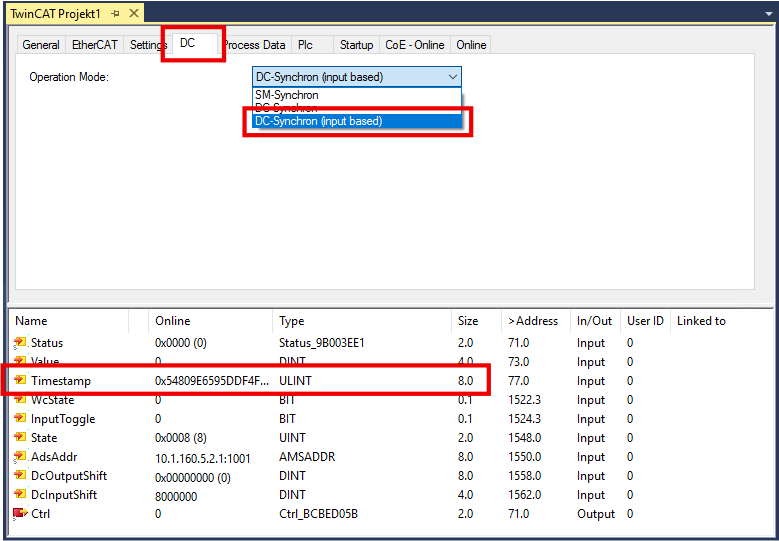Go to the CoE - Online tab

coord(415,45)
